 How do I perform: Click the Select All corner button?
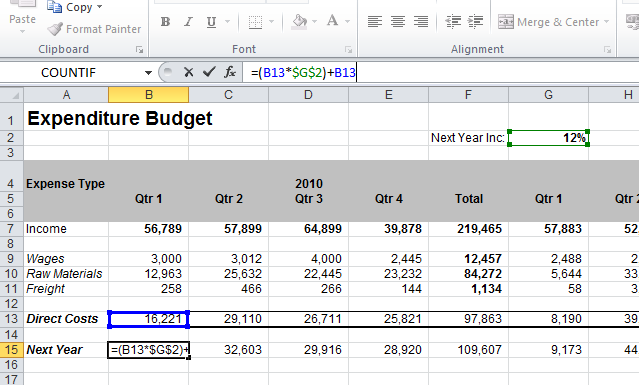click(12, 95)
